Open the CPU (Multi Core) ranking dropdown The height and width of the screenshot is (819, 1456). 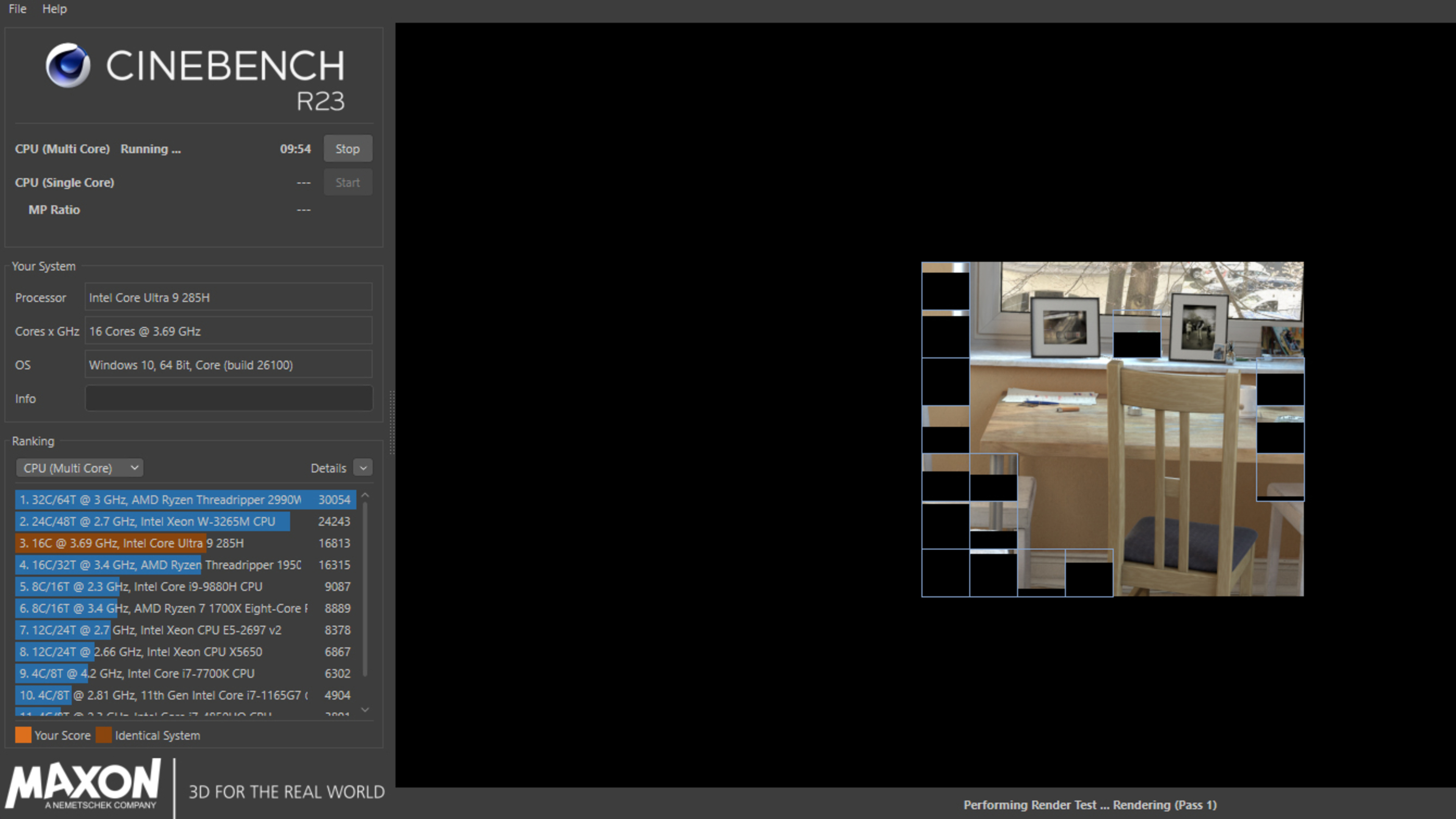[x=80, y=468]
